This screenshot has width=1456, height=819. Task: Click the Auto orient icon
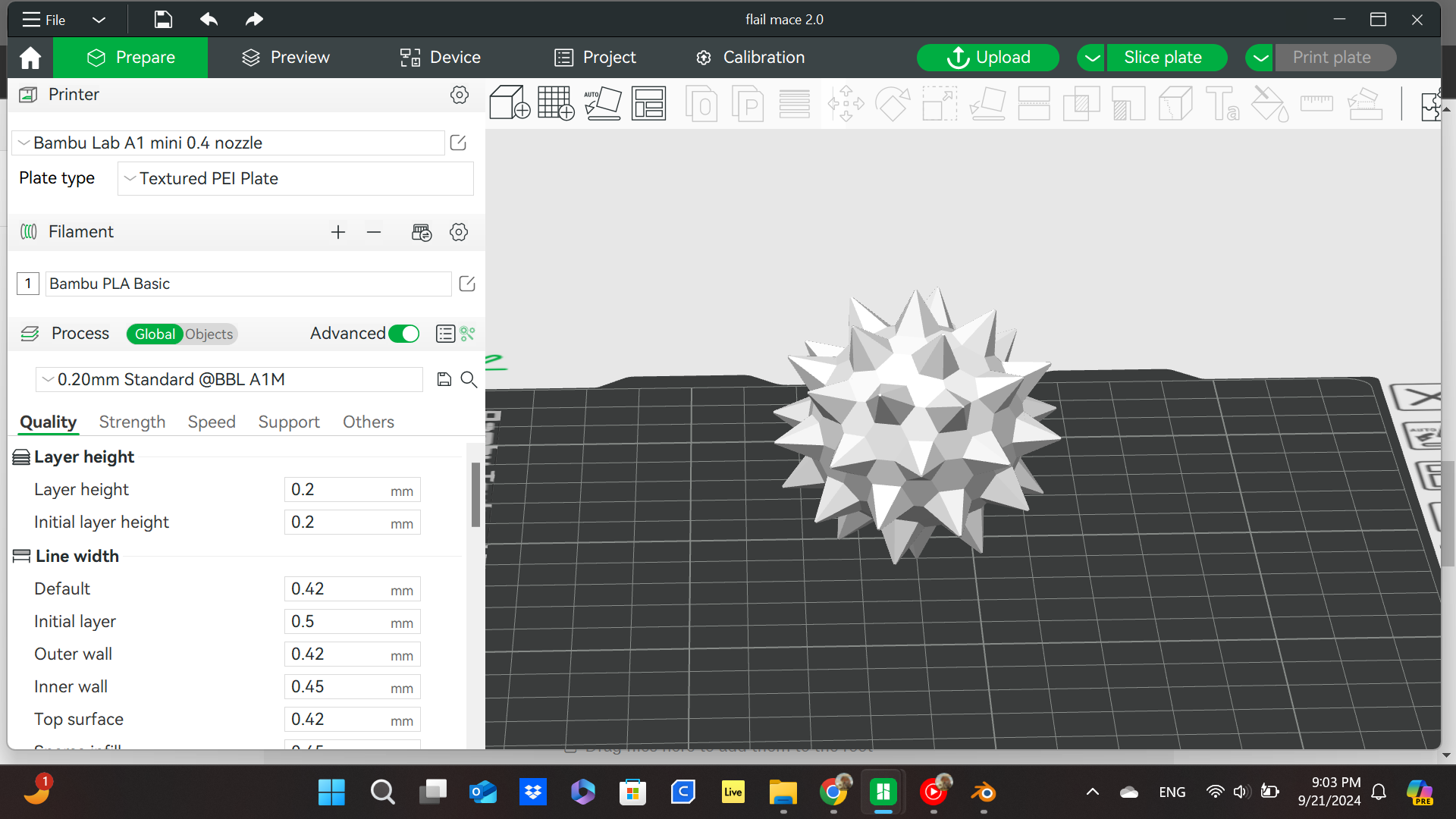click(603, 102)
